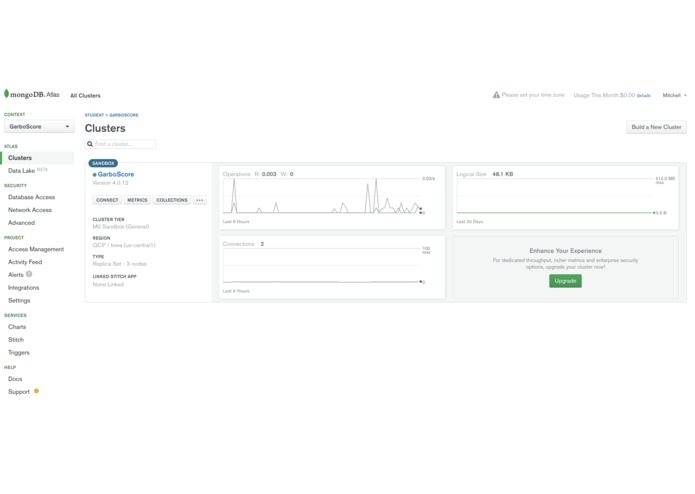Click the GARBOSCORE breadcrumb link
The image size is (695, 494).
(x=124, y=115)
